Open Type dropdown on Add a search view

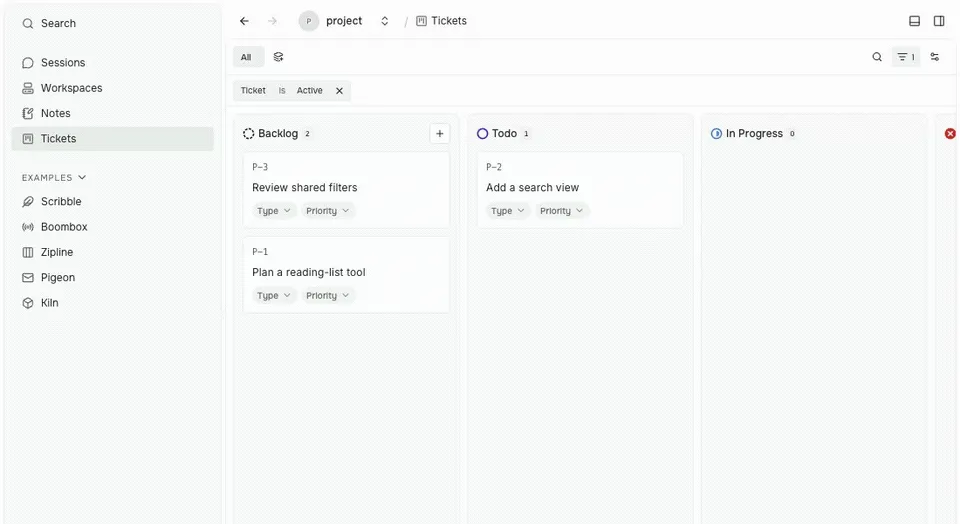(508, 211)
